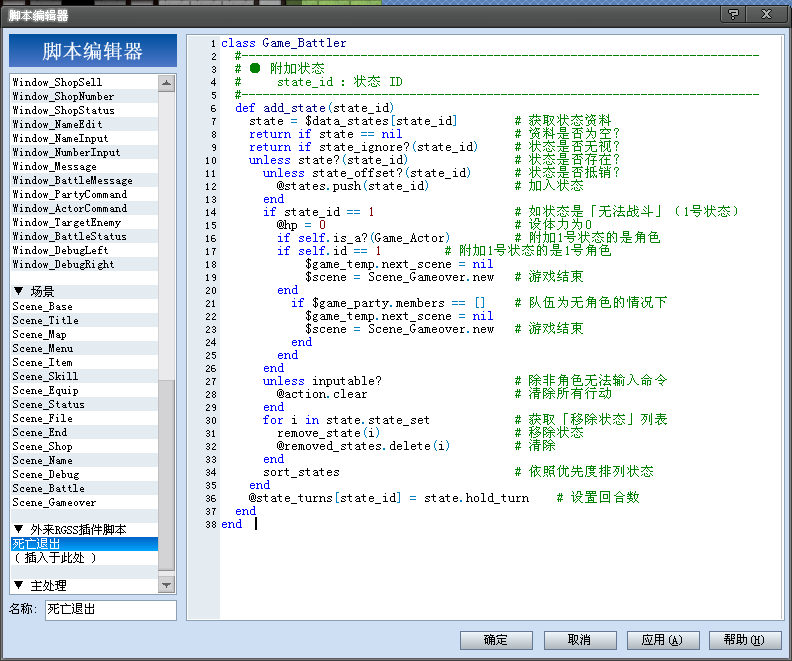This screenshot has height=661, width=792.
Task: Click line '@states.push(state_id)'
Action: [353, 186]
